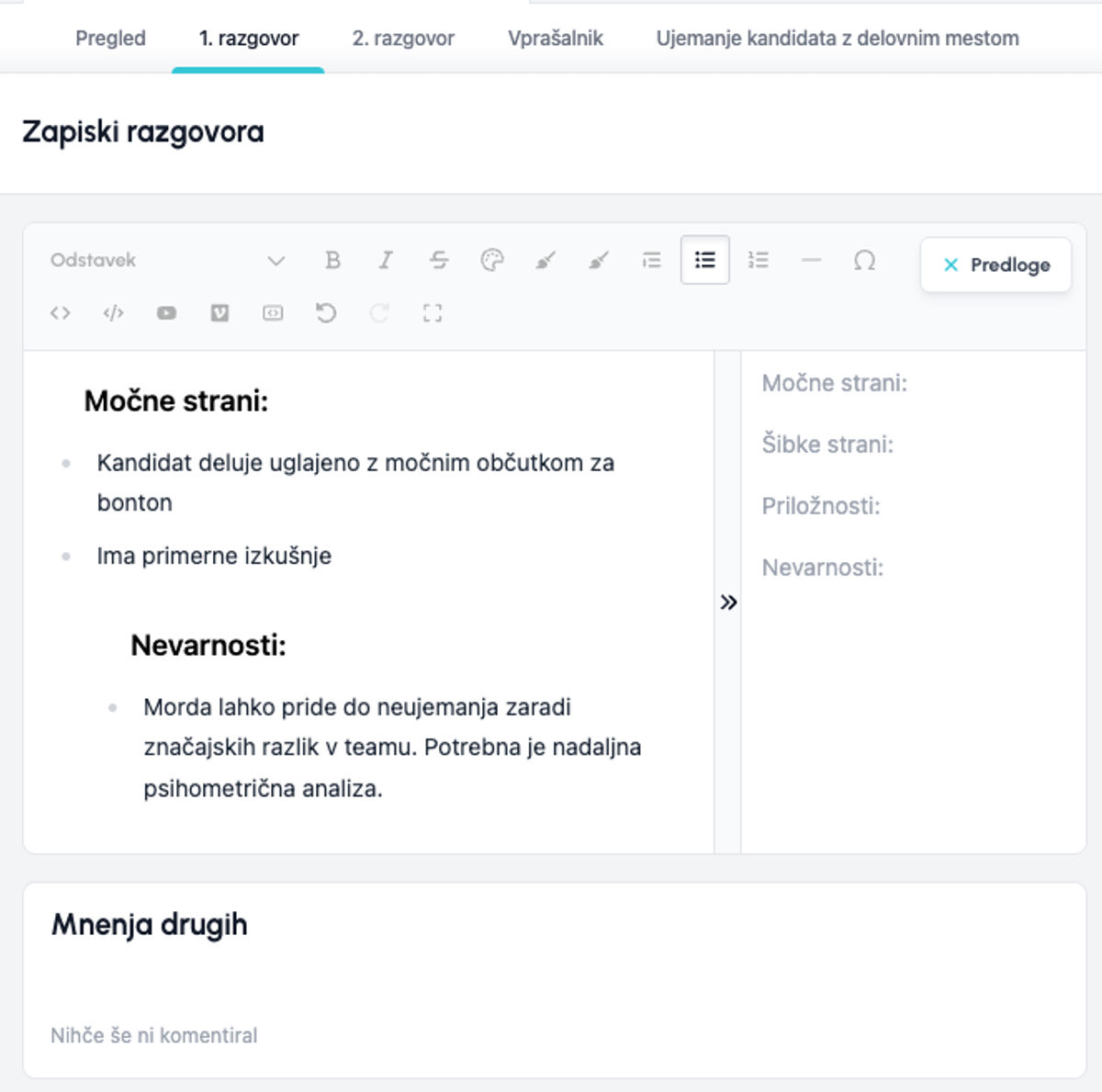Screen dimensions: 1102x1092
Task: Open the block indent options
Action: point(652,260)
